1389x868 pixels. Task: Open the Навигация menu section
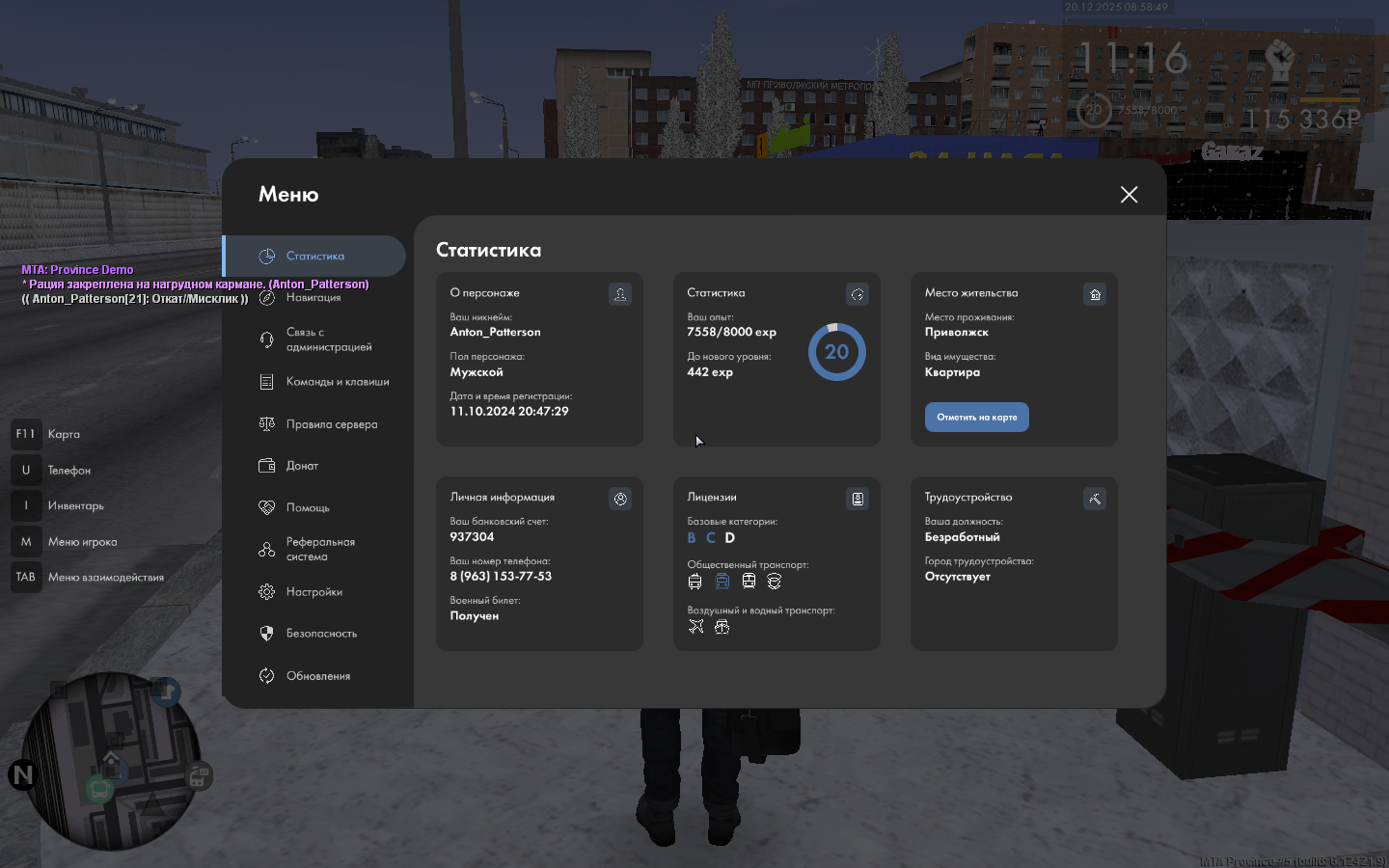[x=313, y=298]
